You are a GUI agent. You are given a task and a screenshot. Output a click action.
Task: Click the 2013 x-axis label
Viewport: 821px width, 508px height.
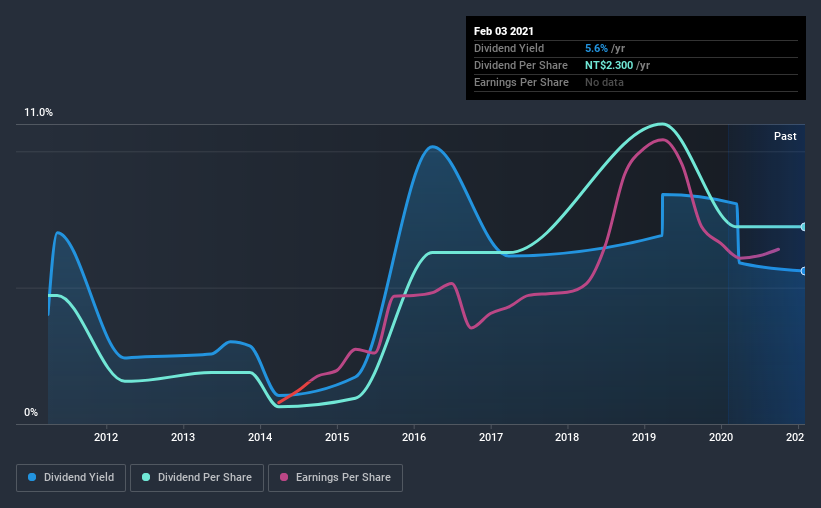coord(183,437)
